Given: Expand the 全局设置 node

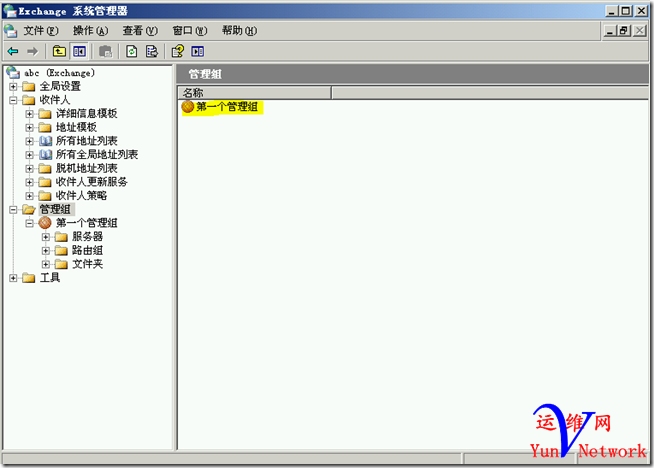Looking at the screenshot, I should point(13,86).
